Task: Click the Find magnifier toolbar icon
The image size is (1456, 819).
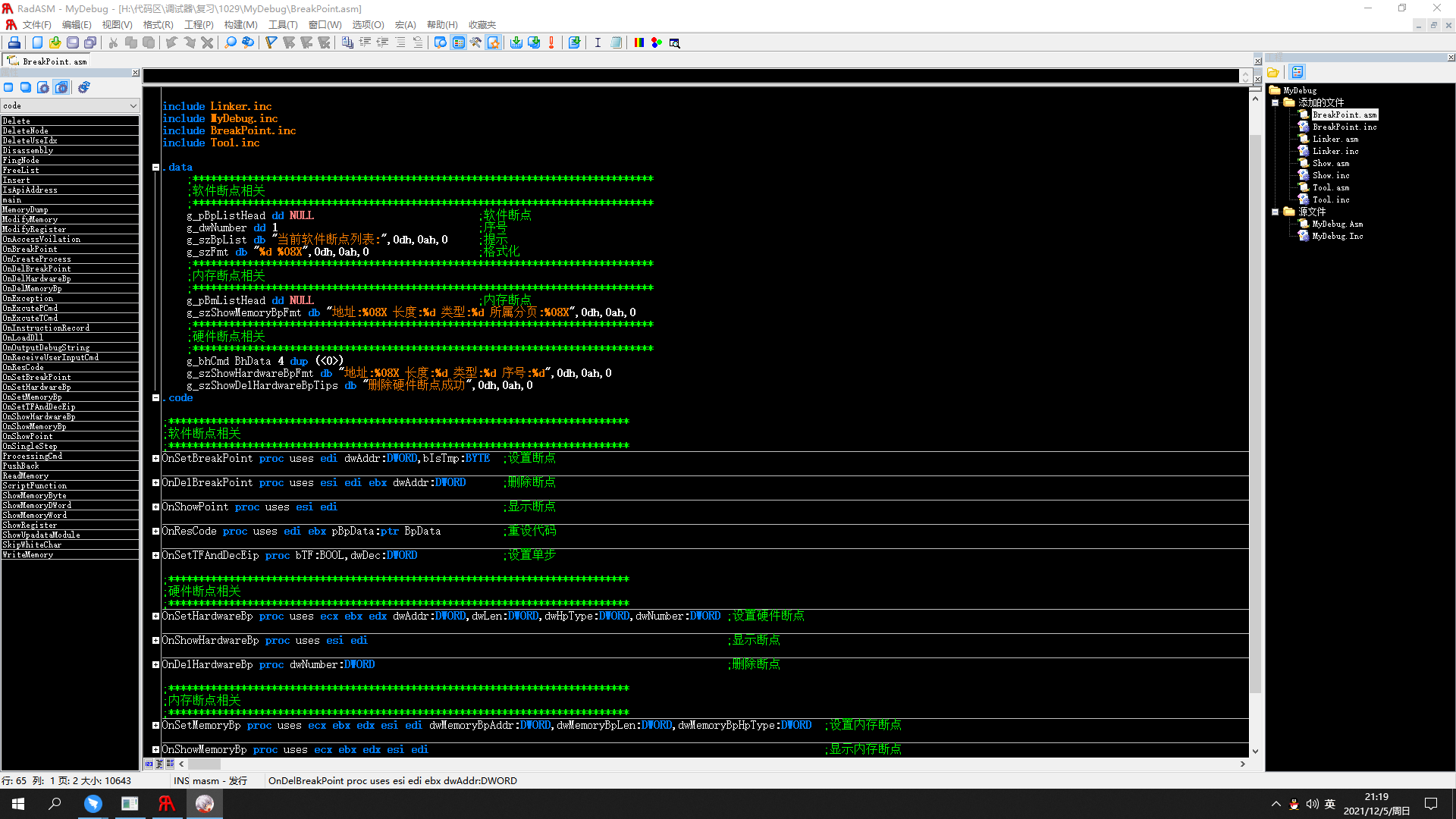Action: (231, 42)
